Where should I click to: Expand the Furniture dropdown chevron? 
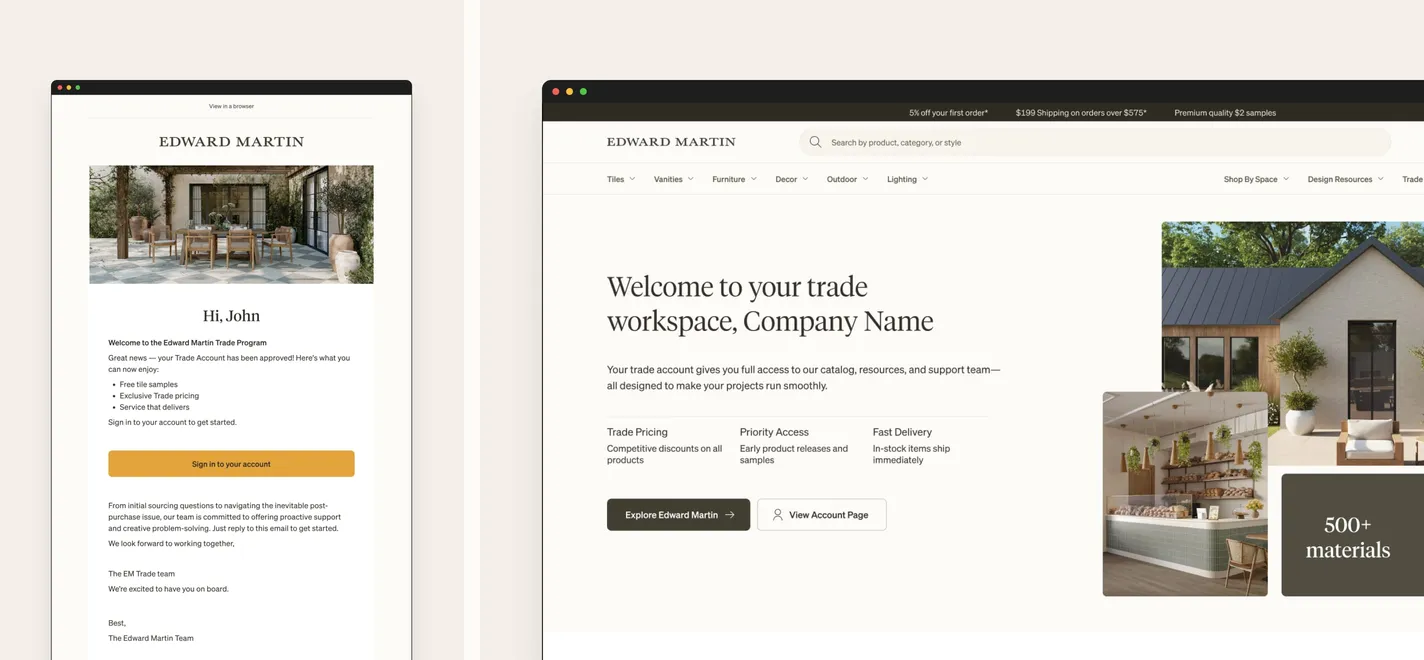click(754, 179)
